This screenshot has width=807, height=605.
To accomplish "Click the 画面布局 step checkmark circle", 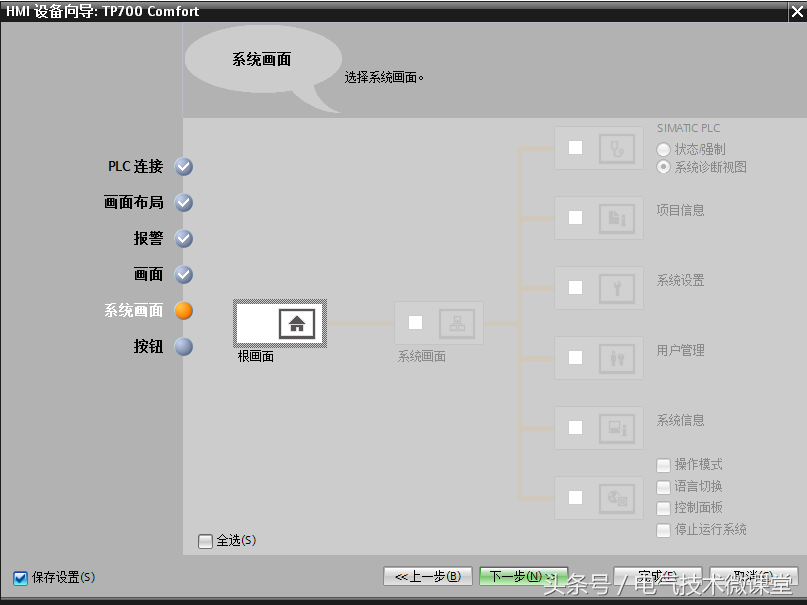I will coord(184,203).
